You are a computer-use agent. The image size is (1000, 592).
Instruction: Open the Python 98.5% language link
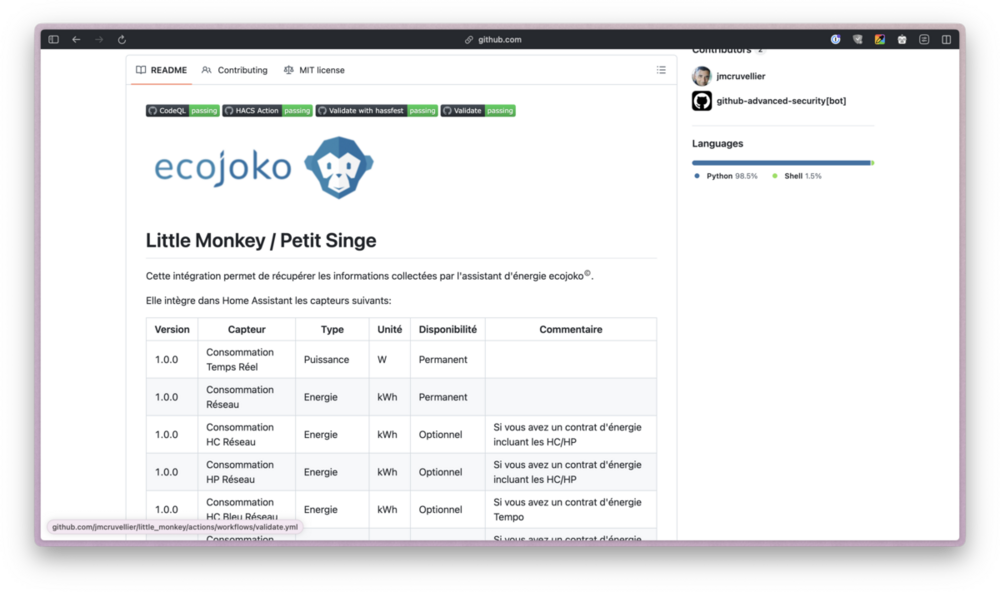[x=726, y=176]
